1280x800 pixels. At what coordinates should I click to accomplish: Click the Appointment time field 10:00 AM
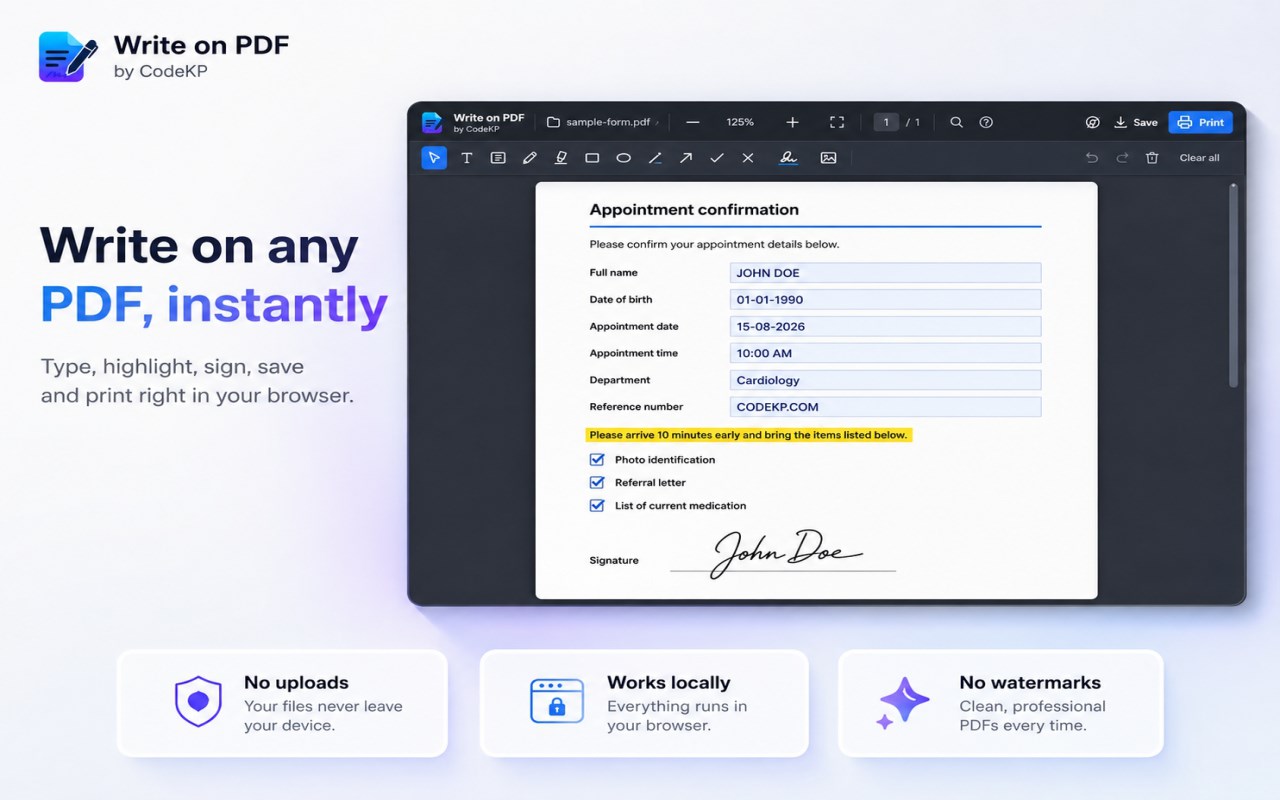(885, 353)
